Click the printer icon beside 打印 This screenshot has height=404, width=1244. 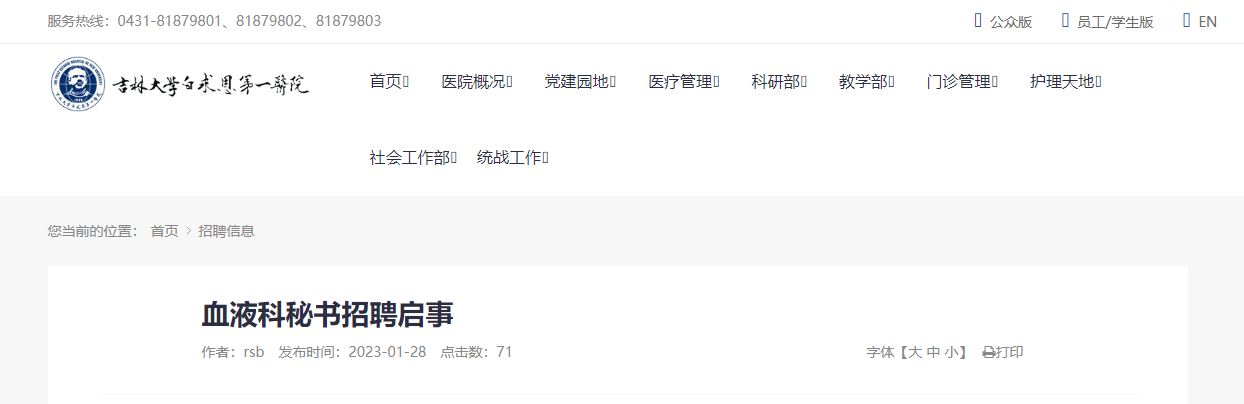[988, 353]
